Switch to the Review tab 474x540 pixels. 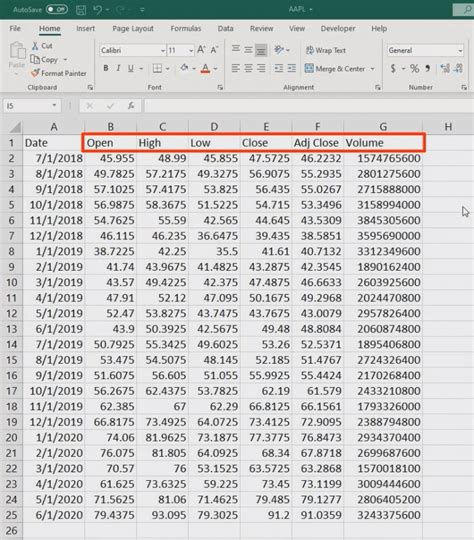pyautogui.click(x=261, y=29)
